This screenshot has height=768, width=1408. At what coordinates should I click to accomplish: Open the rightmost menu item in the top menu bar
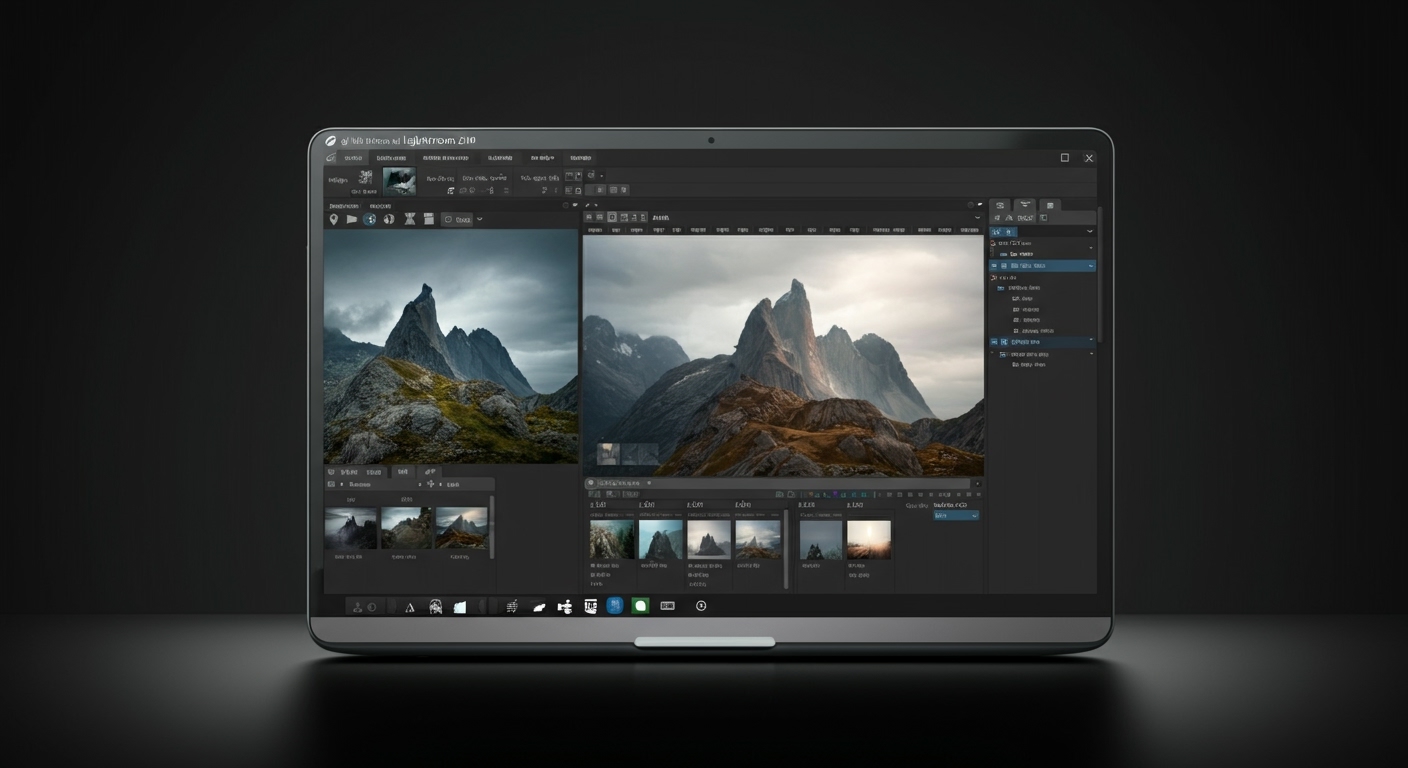point(580,157)
